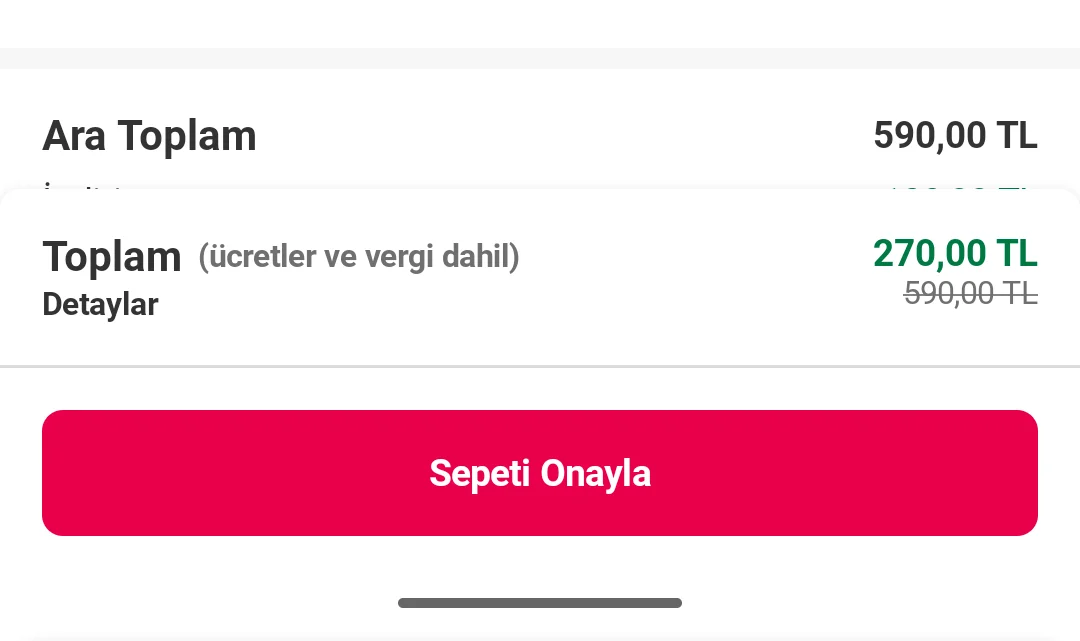Screen dimensions: 1080x641
Task: Tap the gray separator strip above summary
Action: coord(540,58)
